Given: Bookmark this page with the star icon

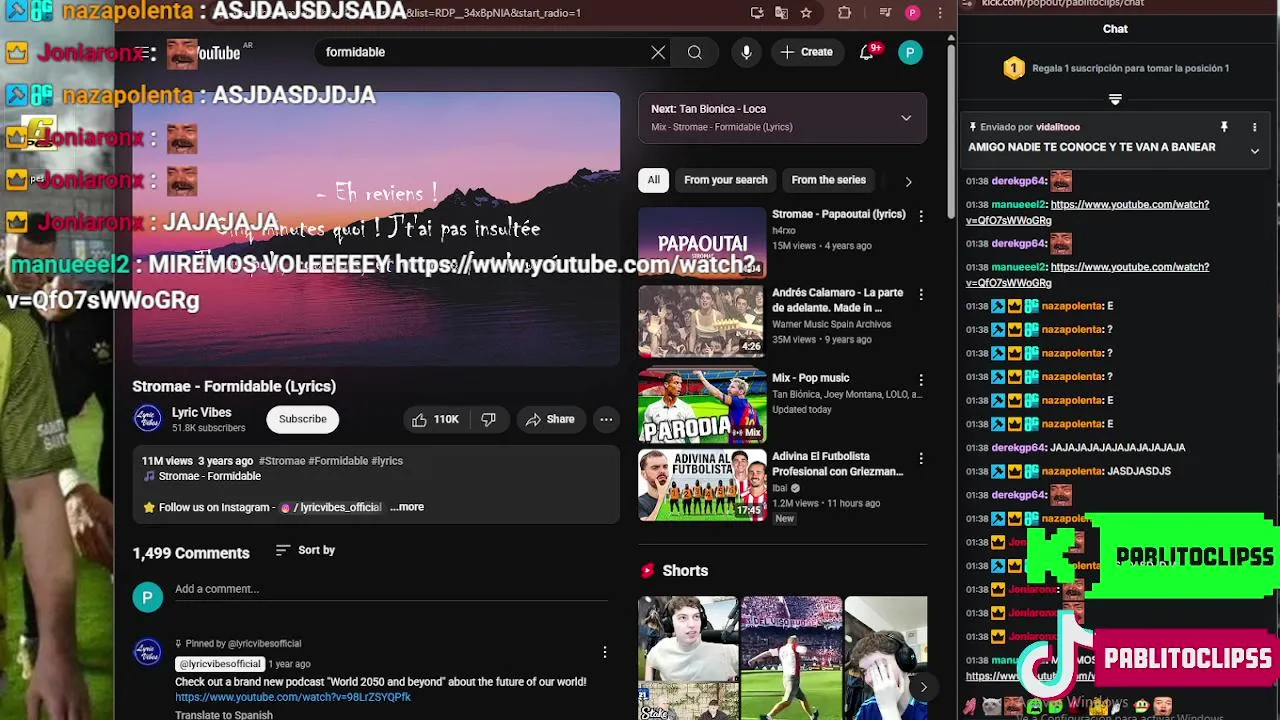Looking at the screenshot, I should click(x=806, y=13).
